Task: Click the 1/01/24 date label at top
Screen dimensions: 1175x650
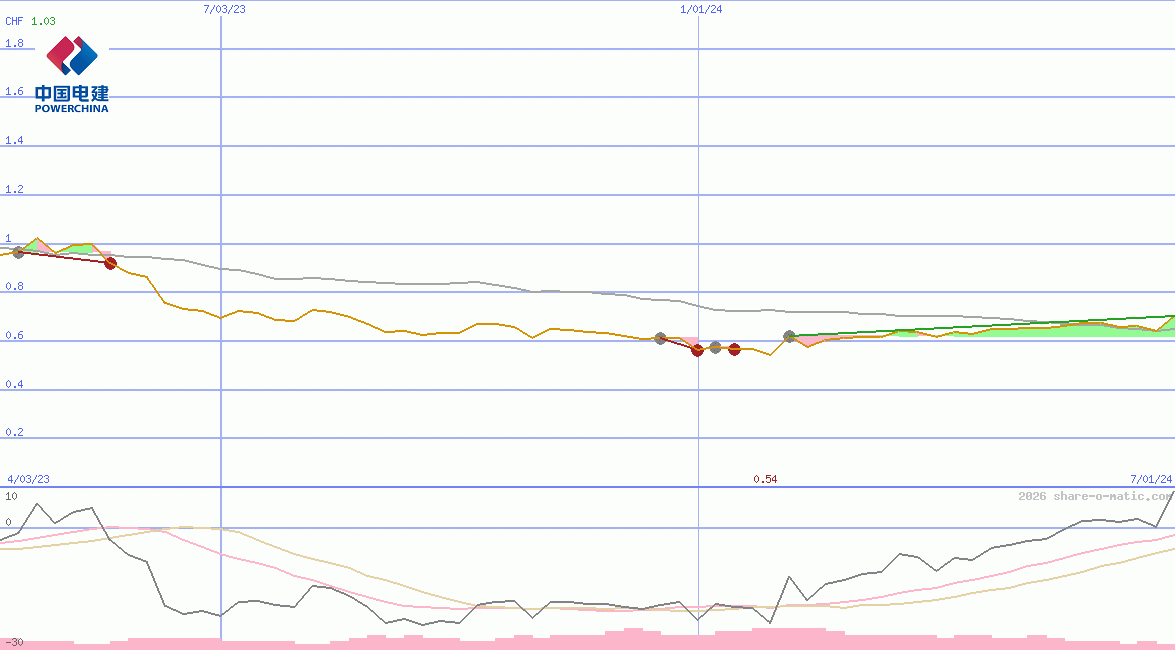Action: (x=701, y=9)
